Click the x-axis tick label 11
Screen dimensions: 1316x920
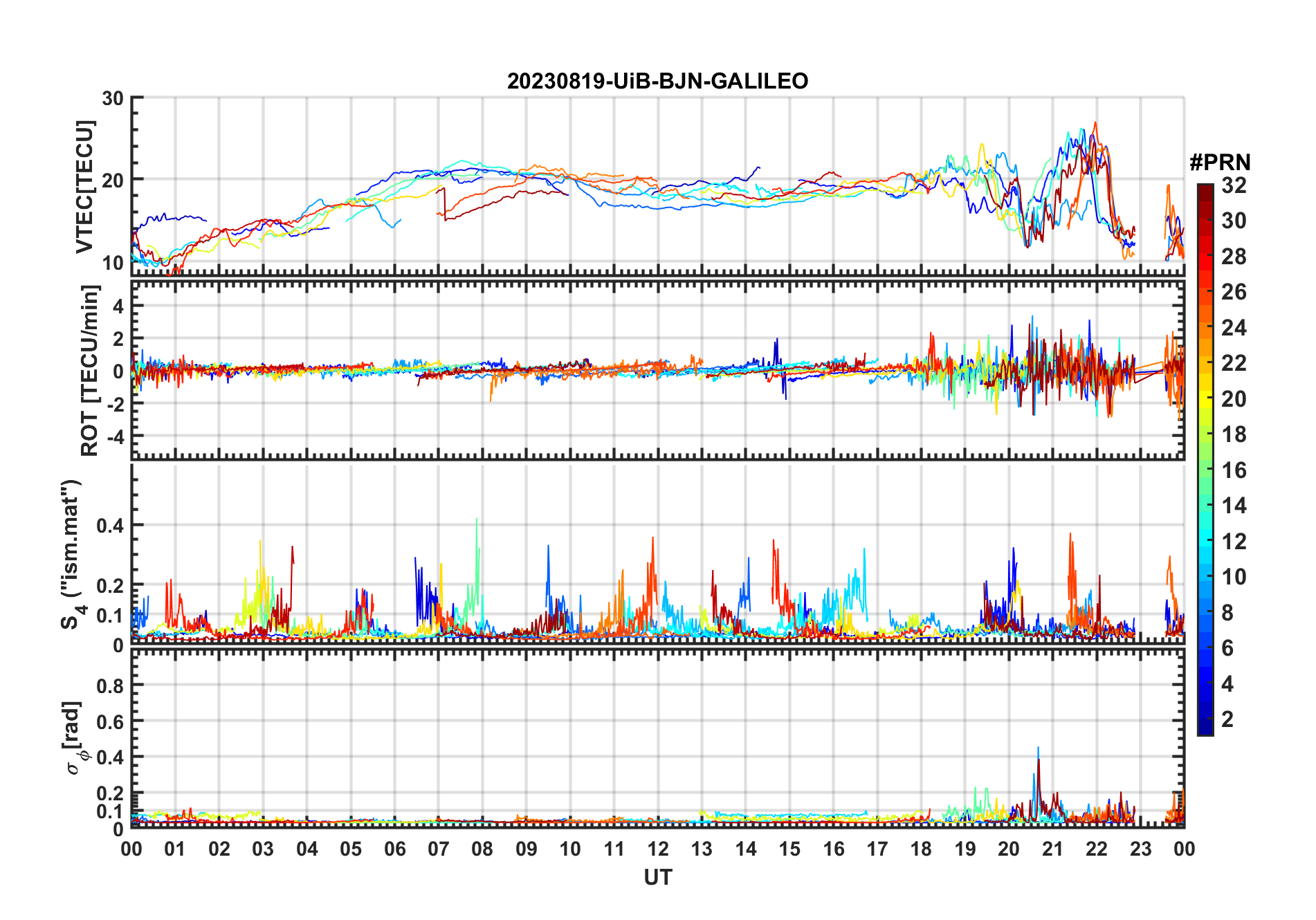coord(614,849)
